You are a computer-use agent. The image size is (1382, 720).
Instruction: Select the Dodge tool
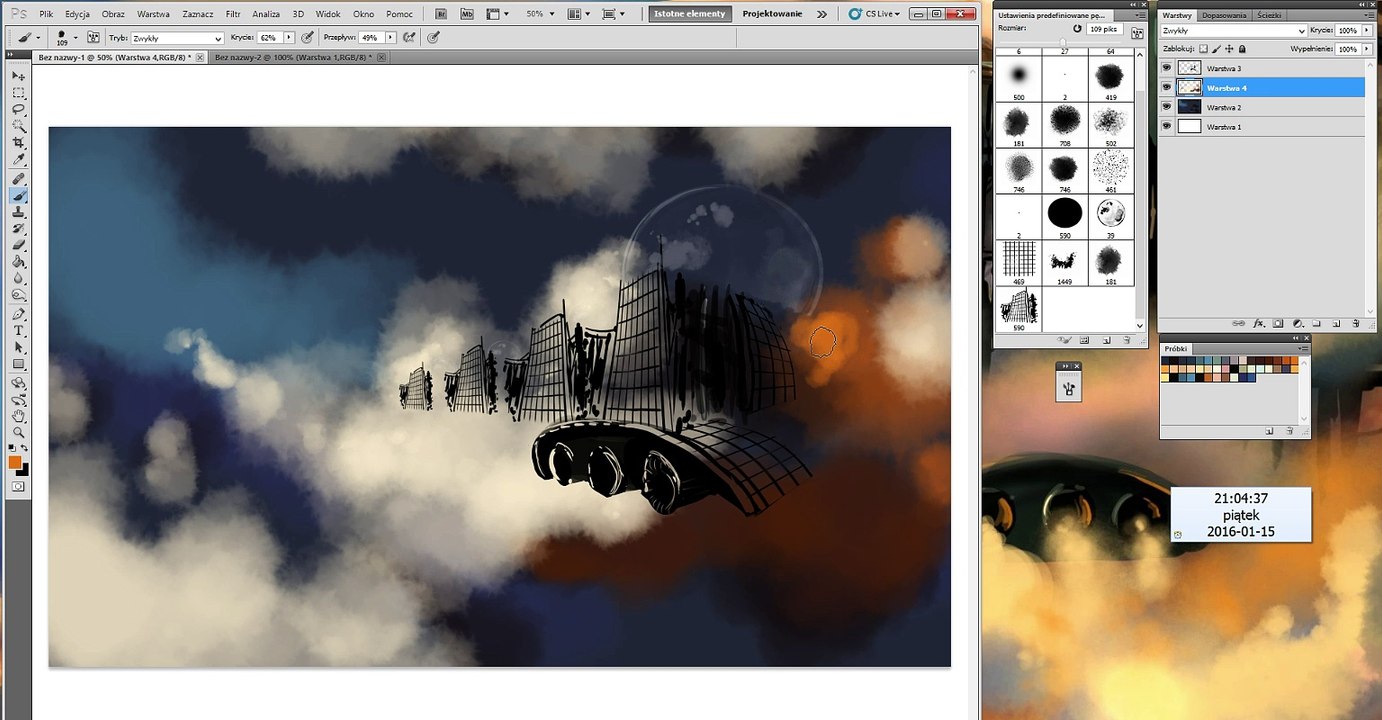(18, 297)
